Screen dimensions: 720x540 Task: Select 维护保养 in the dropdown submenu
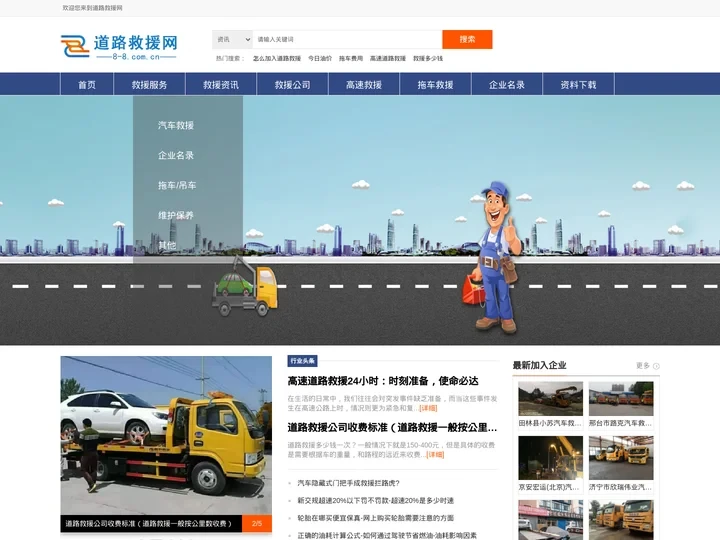(176, 215)
